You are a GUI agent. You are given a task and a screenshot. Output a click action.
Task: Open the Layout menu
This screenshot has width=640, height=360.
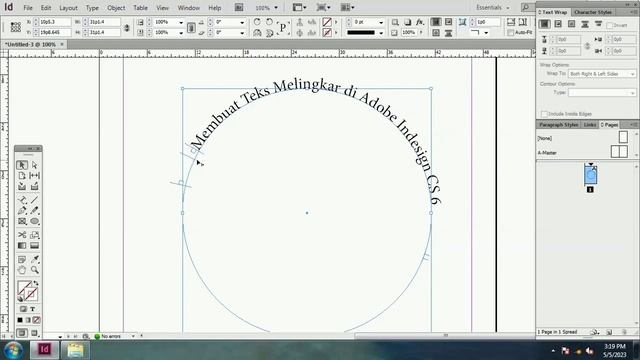coord(68,8)
